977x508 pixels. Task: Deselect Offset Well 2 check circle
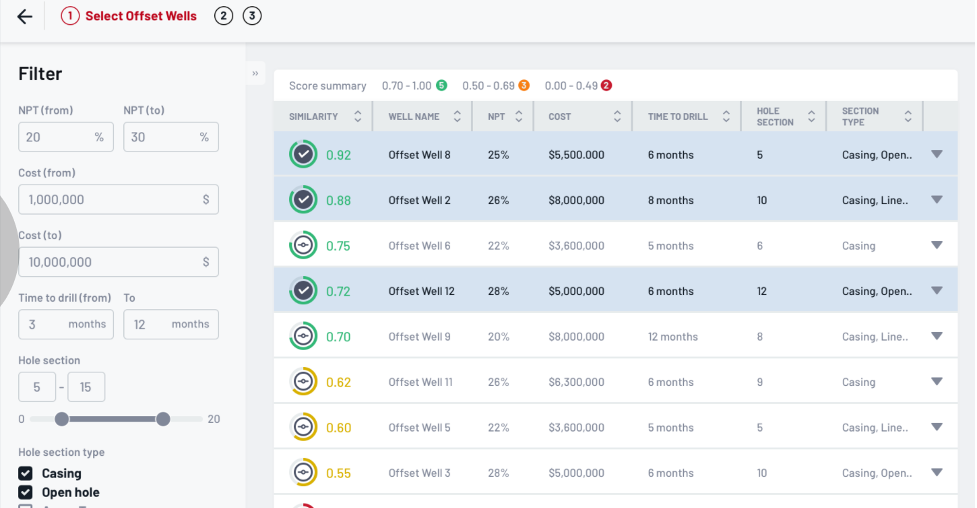[303, 200]
